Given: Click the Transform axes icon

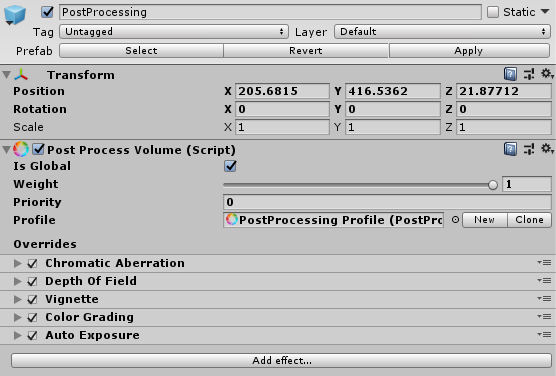Looking at the screenshot, I should pyautogui.click(x=21, y=75).
